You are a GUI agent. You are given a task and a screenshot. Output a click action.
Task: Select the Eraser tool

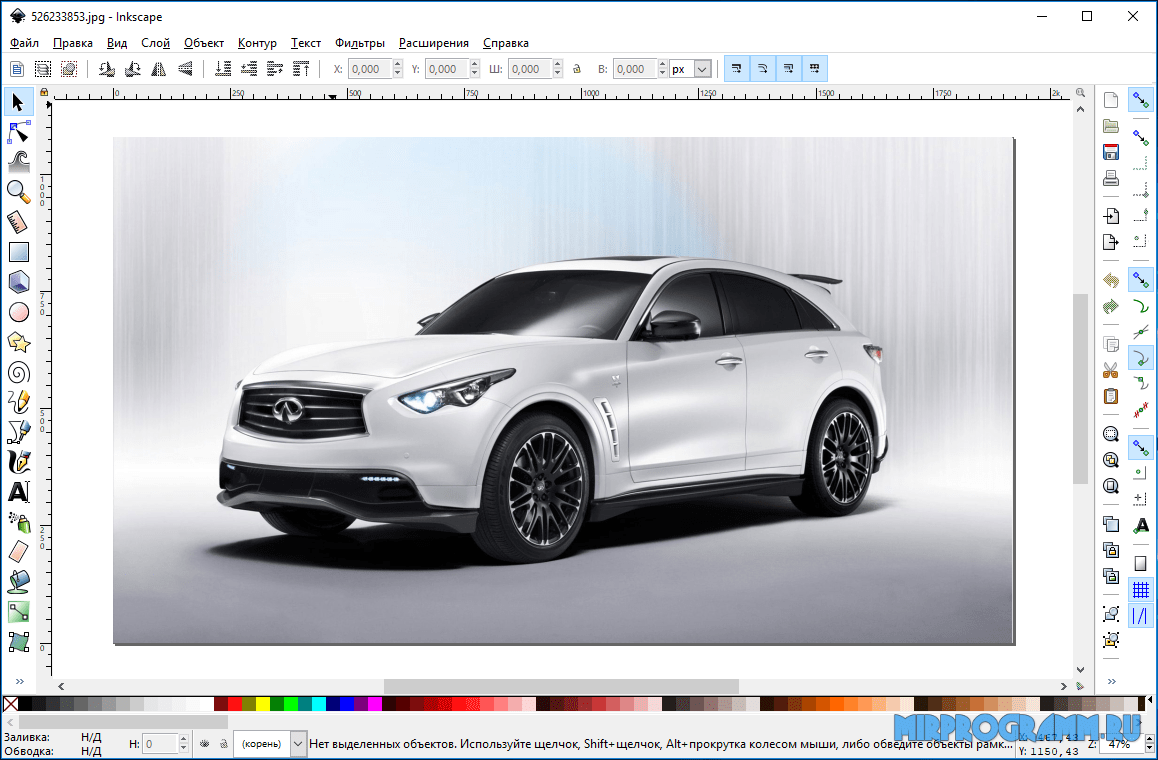[x=18, y=552]
